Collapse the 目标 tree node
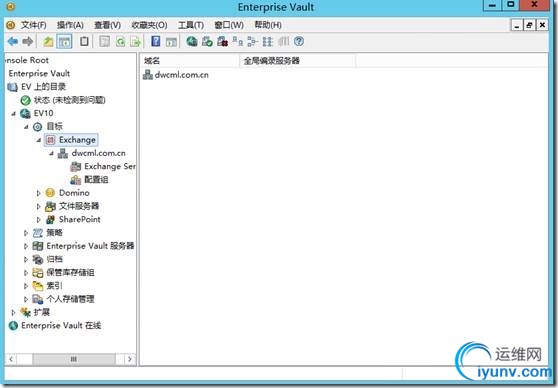This screenshot has height=388, width=558. [26, 127]
